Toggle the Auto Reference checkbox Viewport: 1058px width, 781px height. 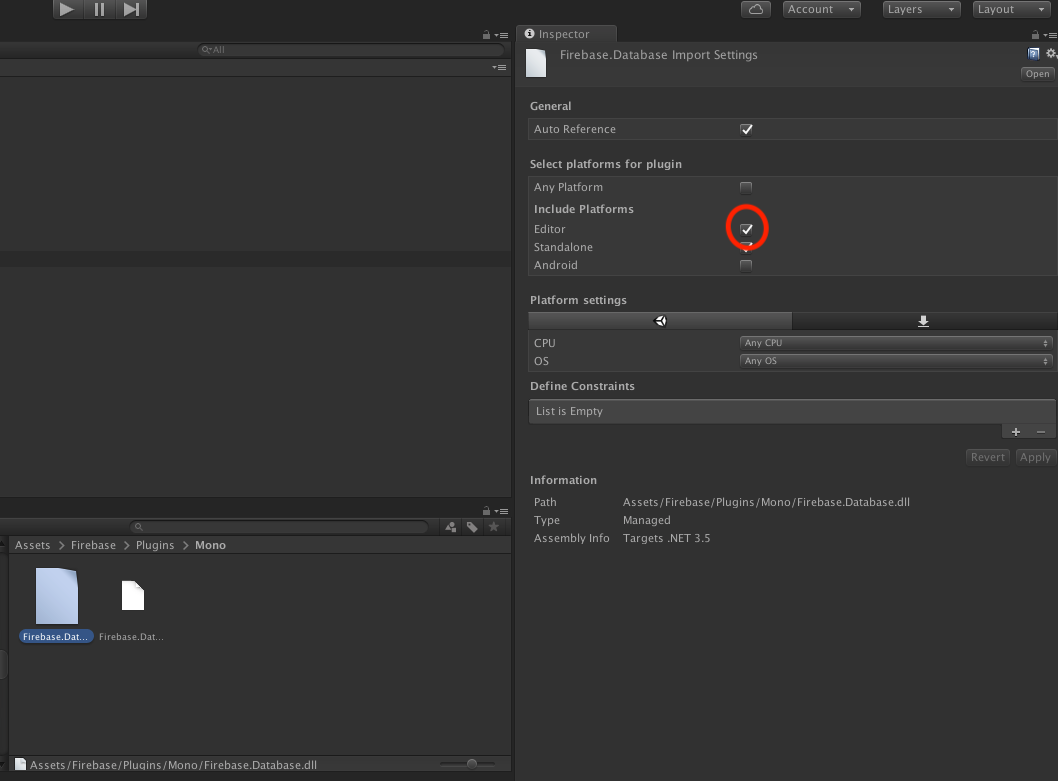[746, 129]
